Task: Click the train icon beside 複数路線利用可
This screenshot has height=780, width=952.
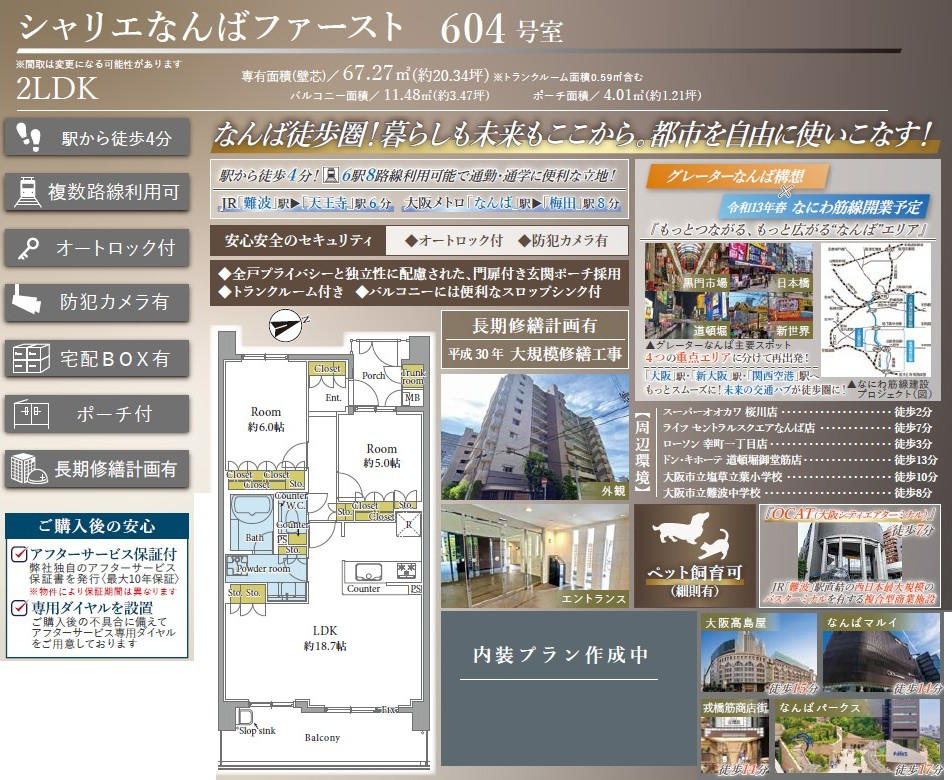Action: tap(28, 192)
